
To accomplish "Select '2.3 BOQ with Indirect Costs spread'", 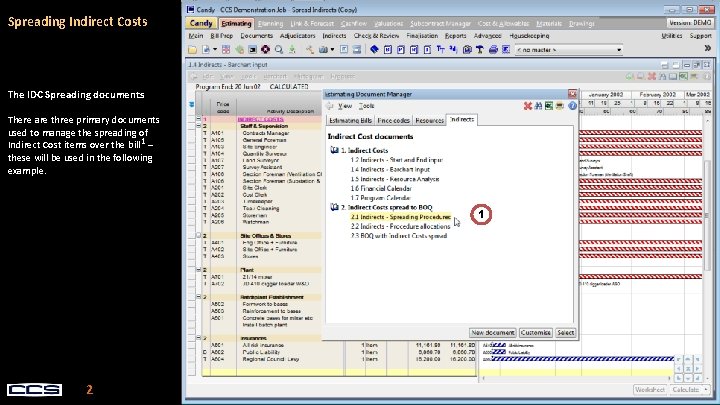I will [x=399, y=236].
